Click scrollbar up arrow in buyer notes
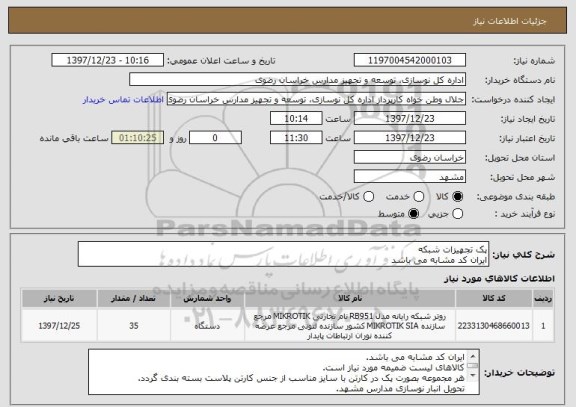This screenshot has height=407, width=576. click(473, 356)
